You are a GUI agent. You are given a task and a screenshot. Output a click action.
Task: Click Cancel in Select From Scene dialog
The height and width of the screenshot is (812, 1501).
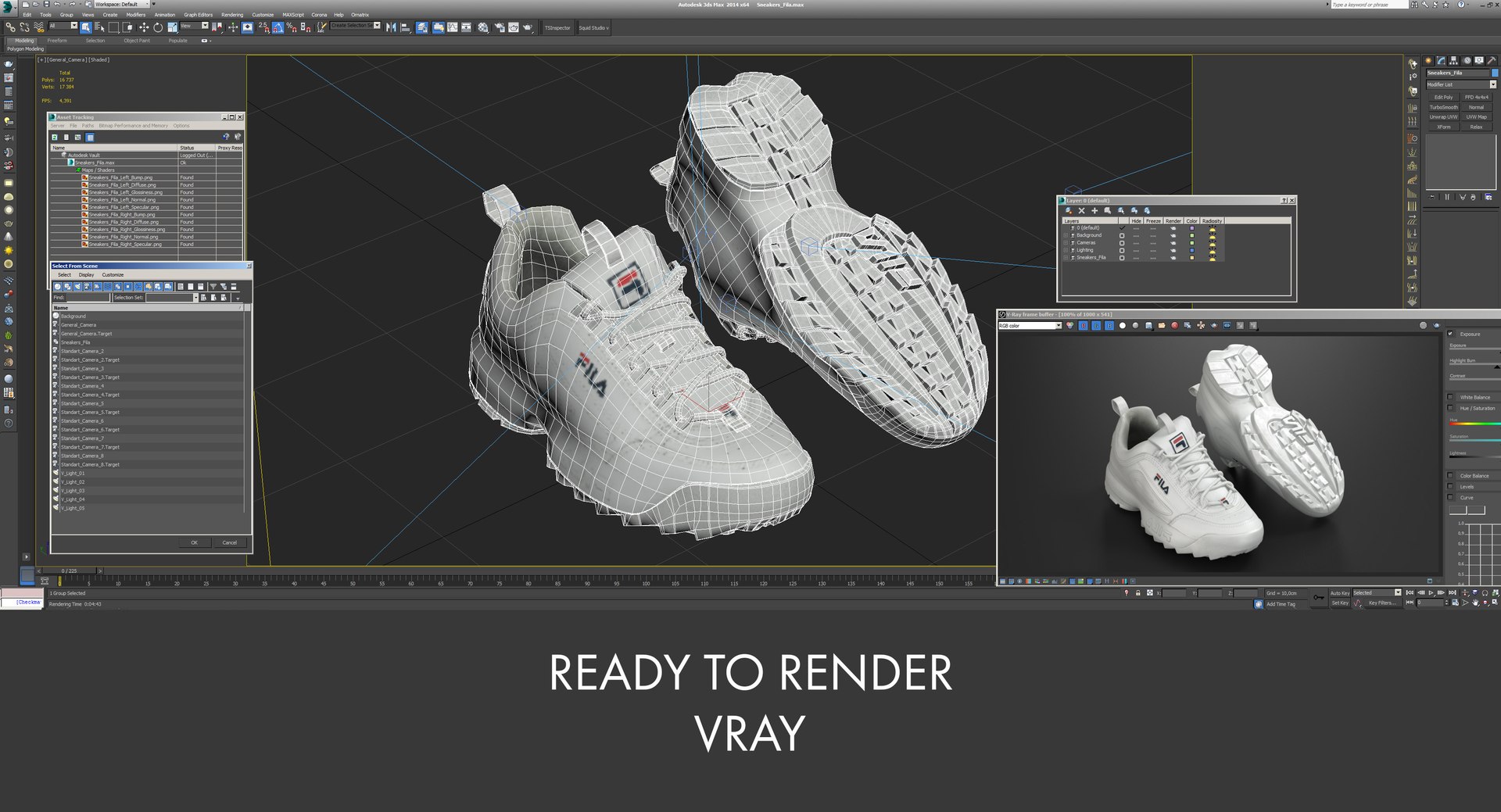tap(229, 542)
